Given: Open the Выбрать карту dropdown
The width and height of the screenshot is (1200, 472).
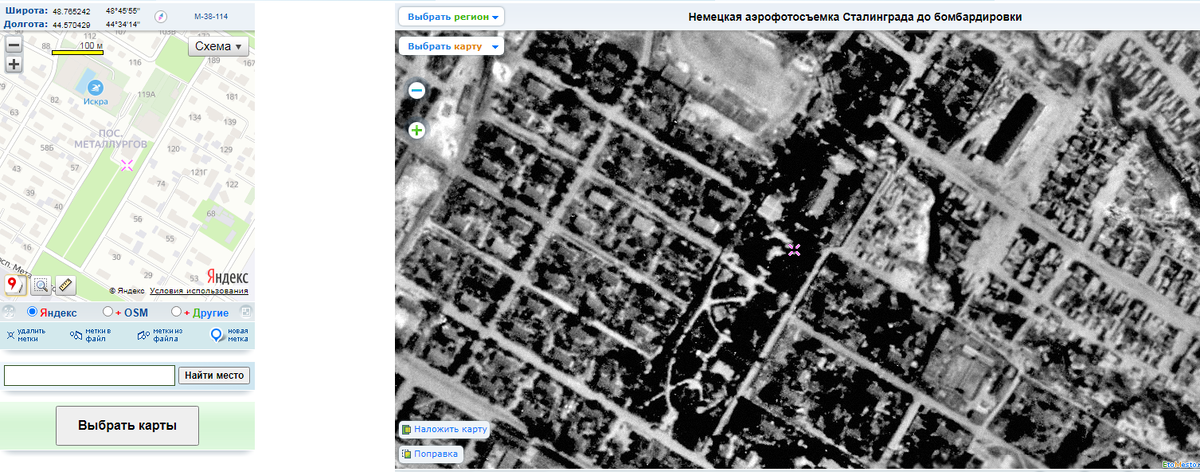Looking at the screenshot, I should tap(451, 46).
